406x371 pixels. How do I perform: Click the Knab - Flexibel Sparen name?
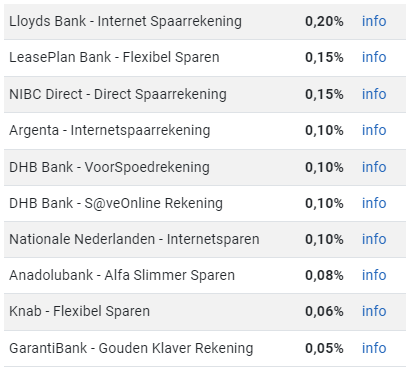pyautogui.click(x=79, y=311)
